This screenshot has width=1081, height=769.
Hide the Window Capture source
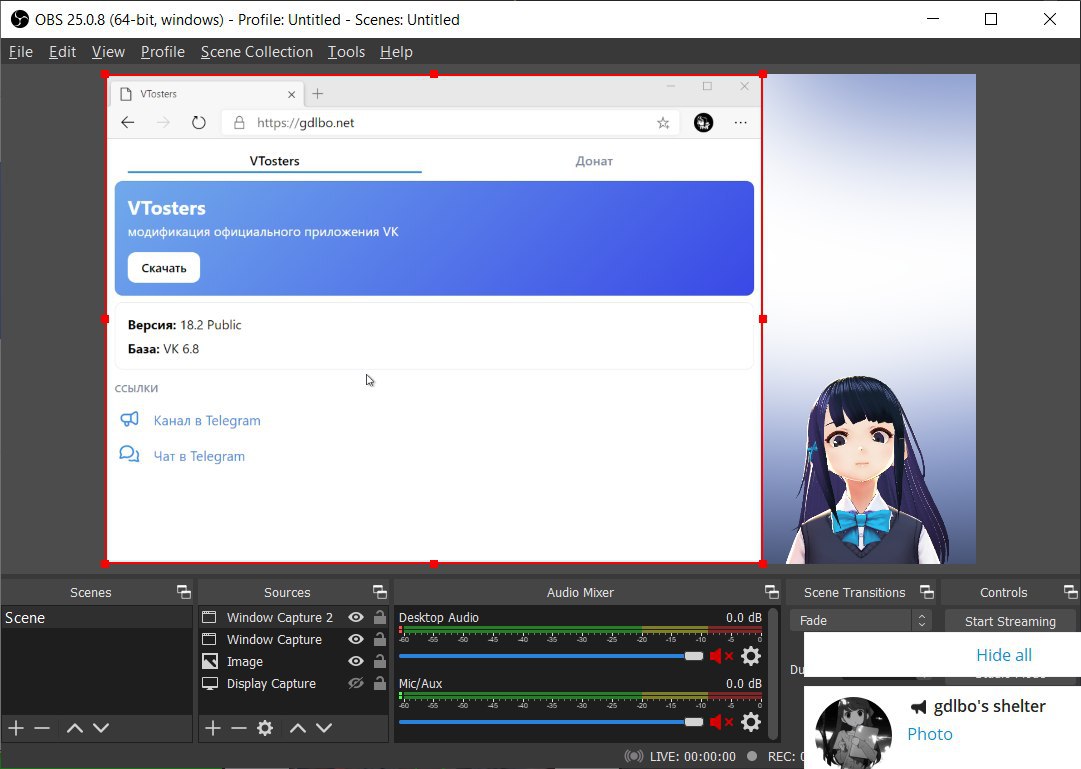356,639
